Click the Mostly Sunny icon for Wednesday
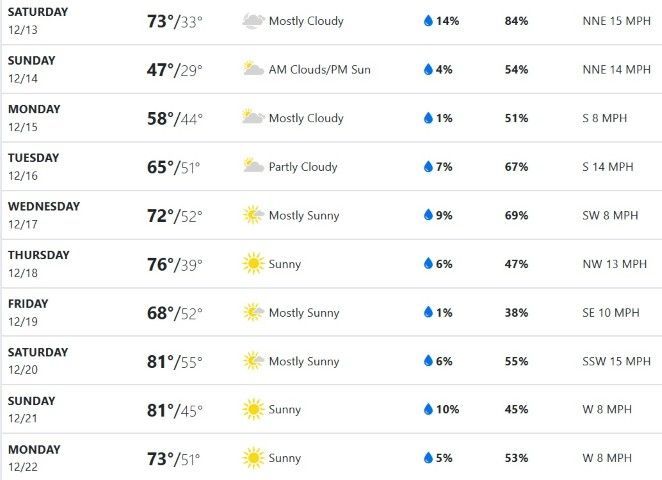The image size is (662, 480). pyautogui.click(x=253, y=215)
